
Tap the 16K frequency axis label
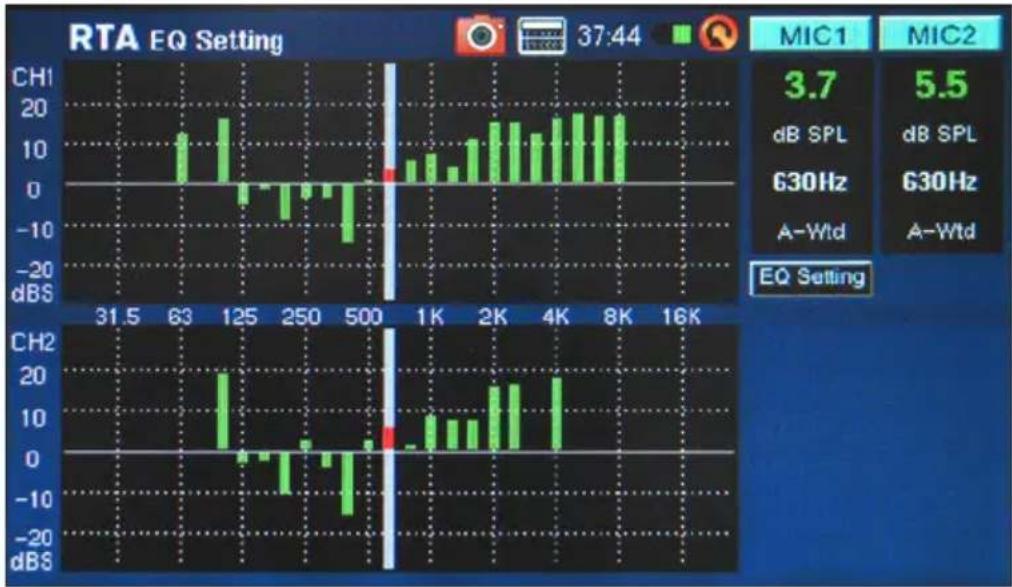[681, 317]
